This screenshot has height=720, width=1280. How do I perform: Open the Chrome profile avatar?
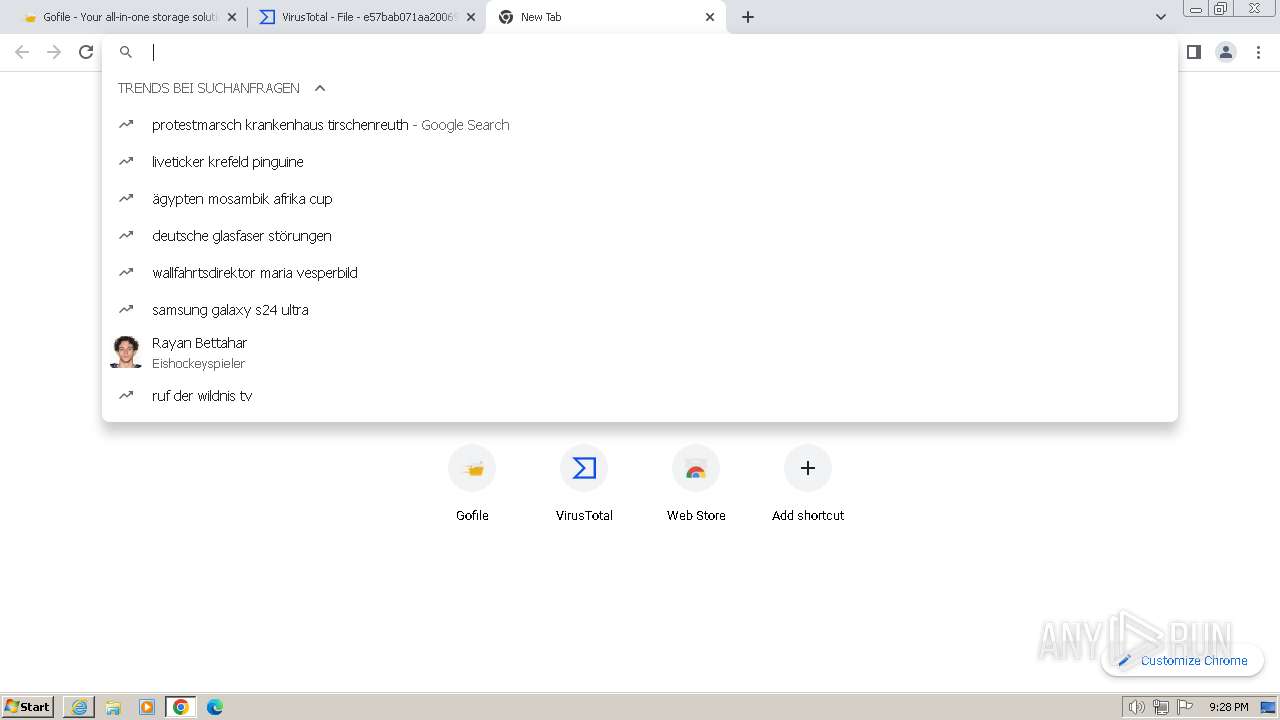coord(1226,52)
